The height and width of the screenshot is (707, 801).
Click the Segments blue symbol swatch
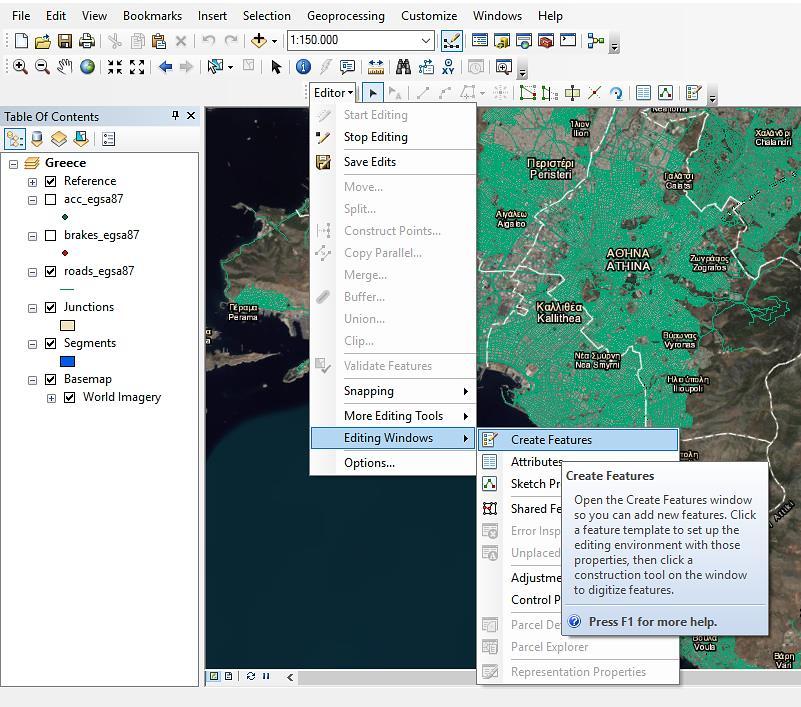pyautogui.click(x=67, y=362)
